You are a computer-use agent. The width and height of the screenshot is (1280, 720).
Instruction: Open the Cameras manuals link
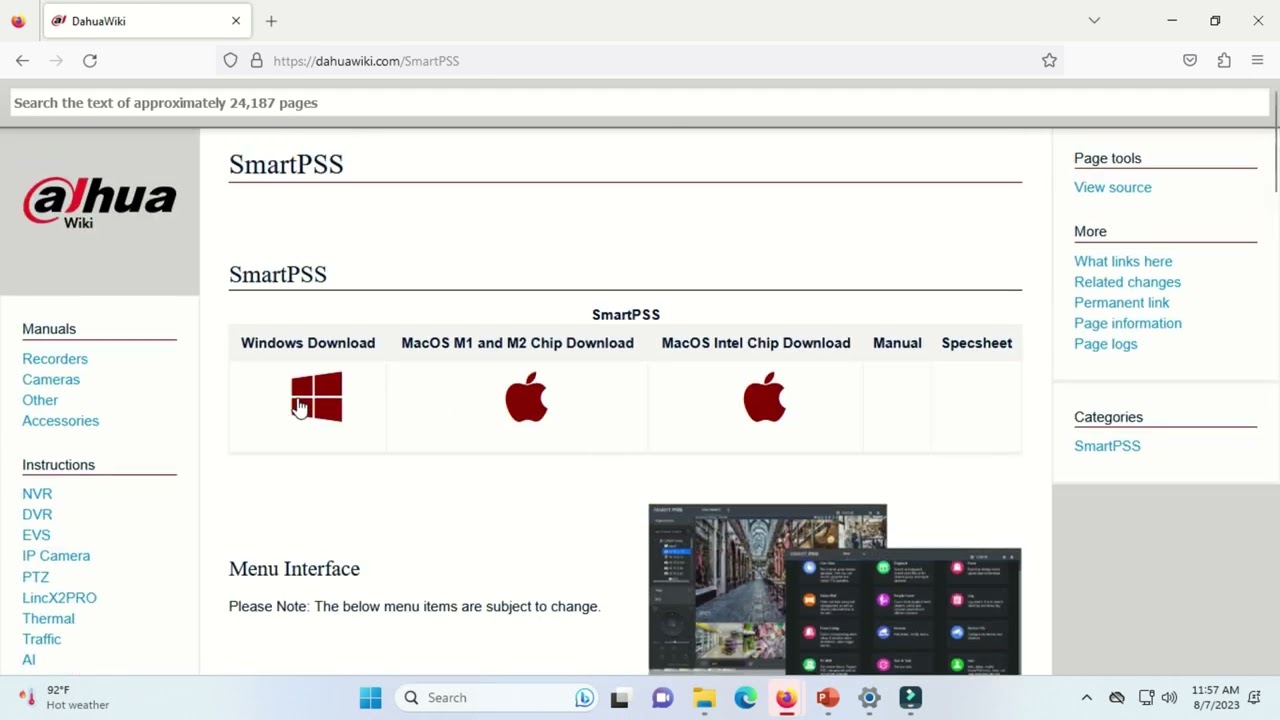pyautogui.click(x=51, y=380)
